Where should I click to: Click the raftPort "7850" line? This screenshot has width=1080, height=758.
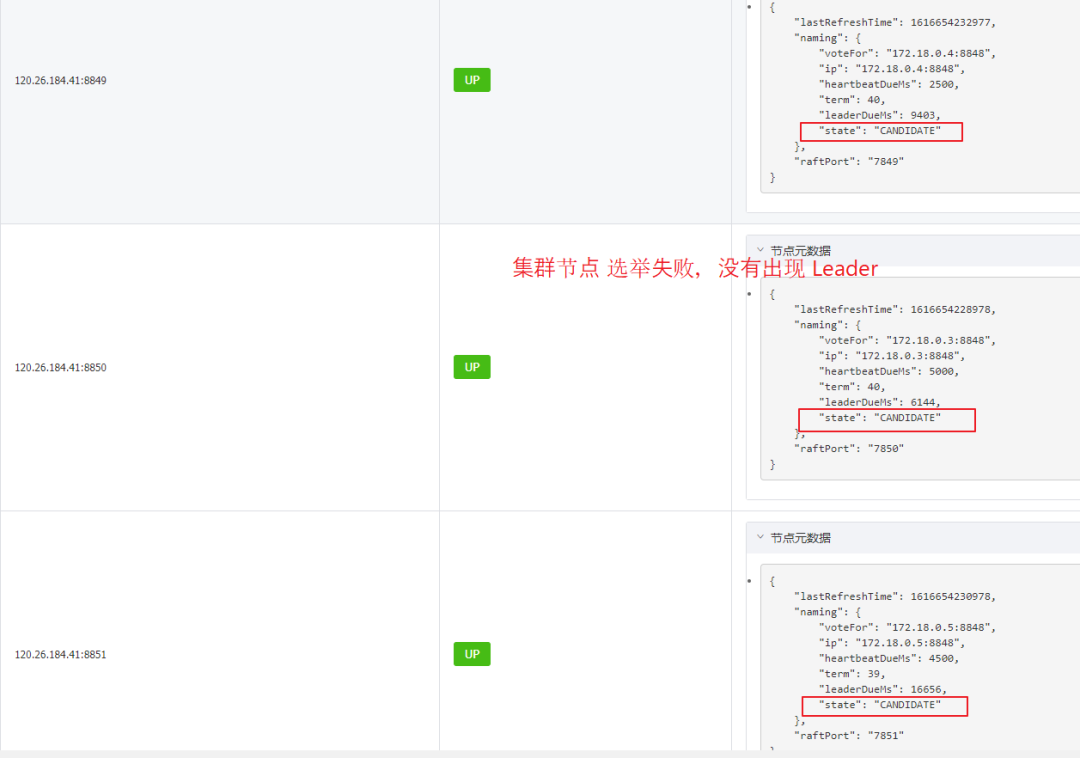pos(849,449)
